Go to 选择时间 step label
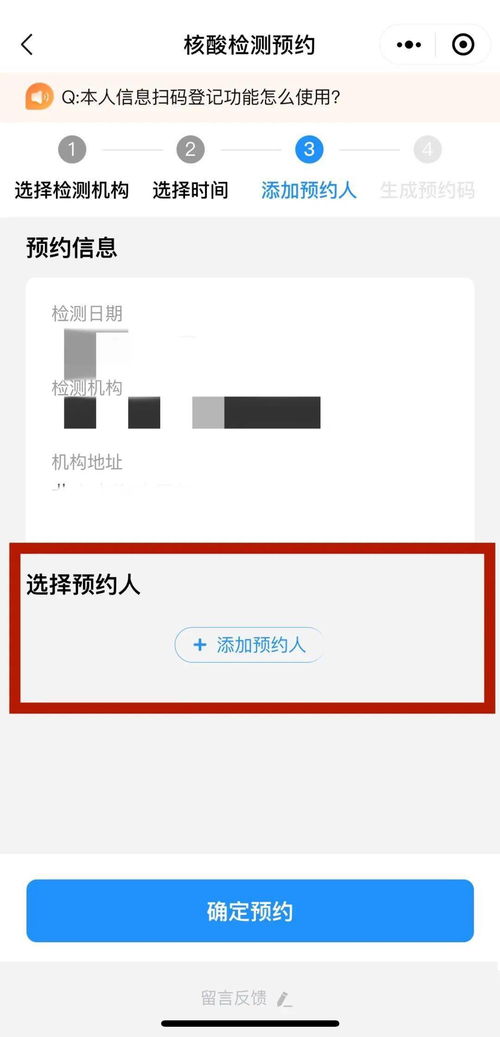The image size is (500, 1037). click(190, 190)
